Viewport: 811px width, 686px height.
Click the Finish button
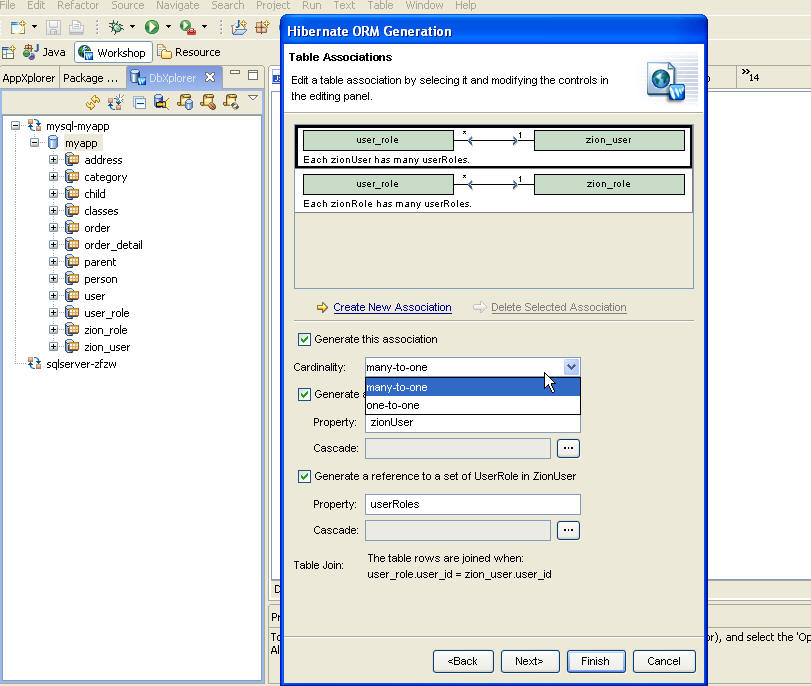pyautogui.click(x=596, y=661)
